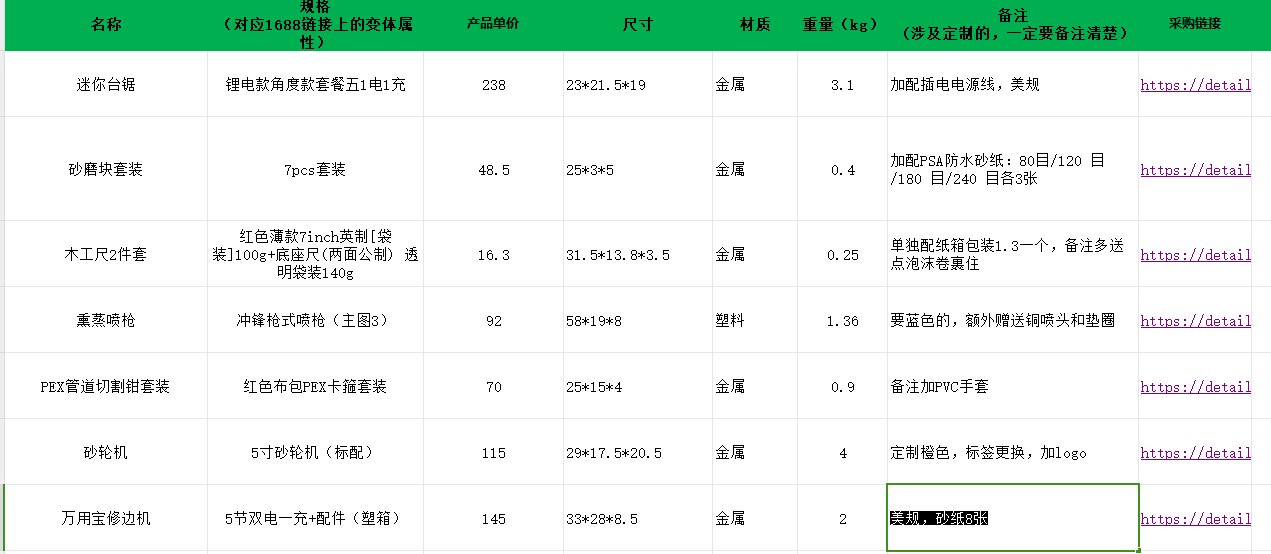Click the 木工尺2件套 purchase link

point(1195,255)
